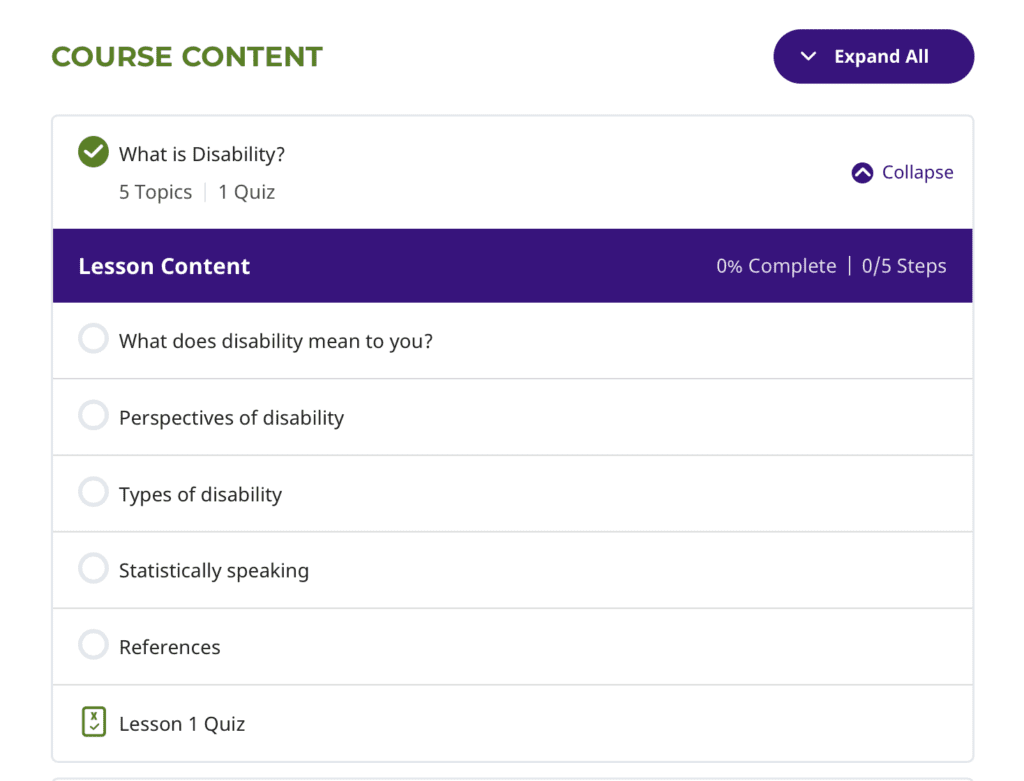Open the Types of disability topic
This screenshot has height=781, width=1024.
pos(200,493)
